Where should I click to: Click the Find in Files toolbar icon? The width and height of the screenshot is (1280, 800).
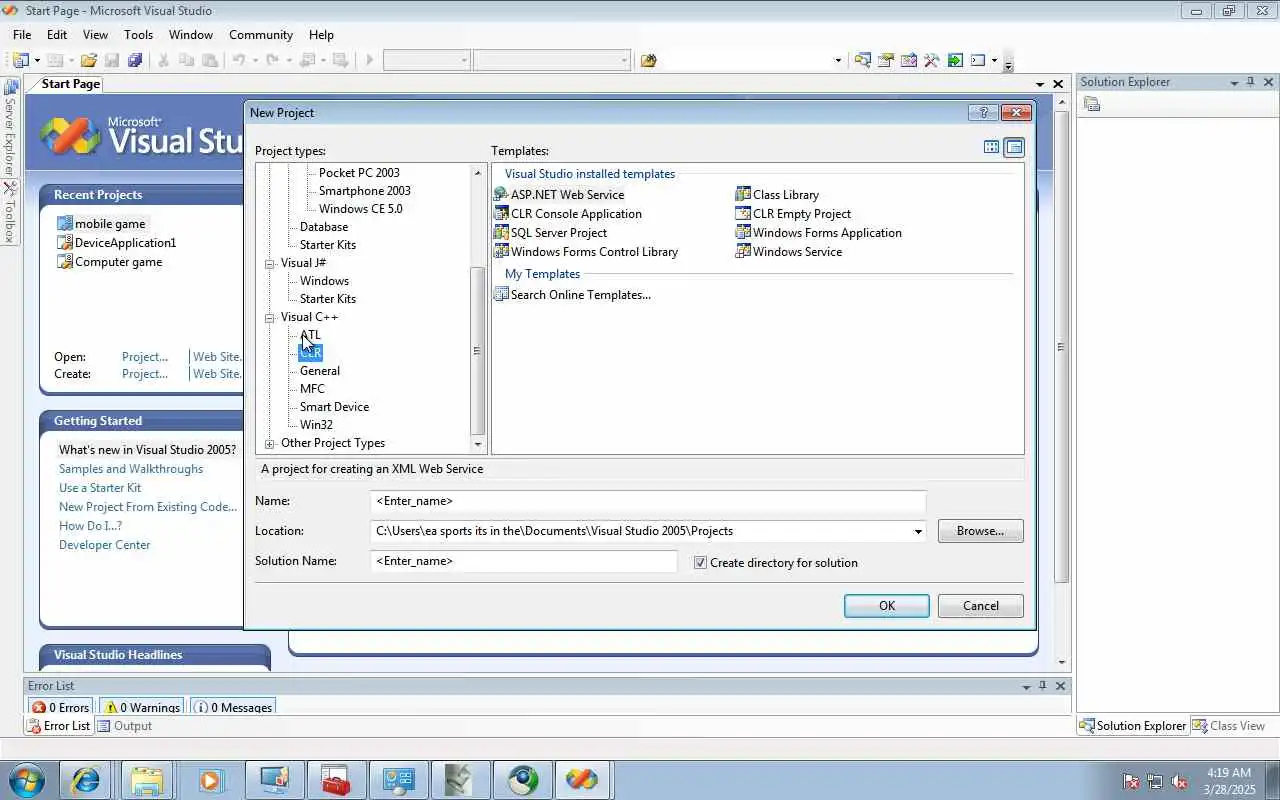pos(648,60)
